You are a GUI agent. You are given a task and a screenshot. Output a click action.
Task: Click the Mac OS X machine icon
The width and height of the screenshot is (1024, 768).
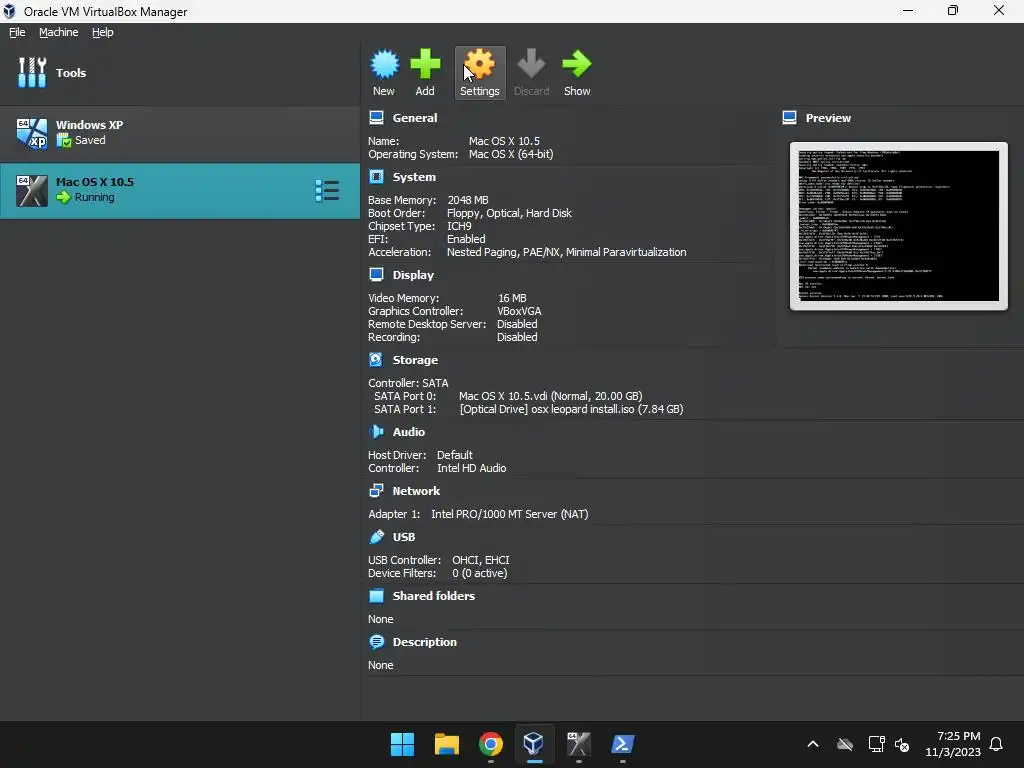click(32, 191)
